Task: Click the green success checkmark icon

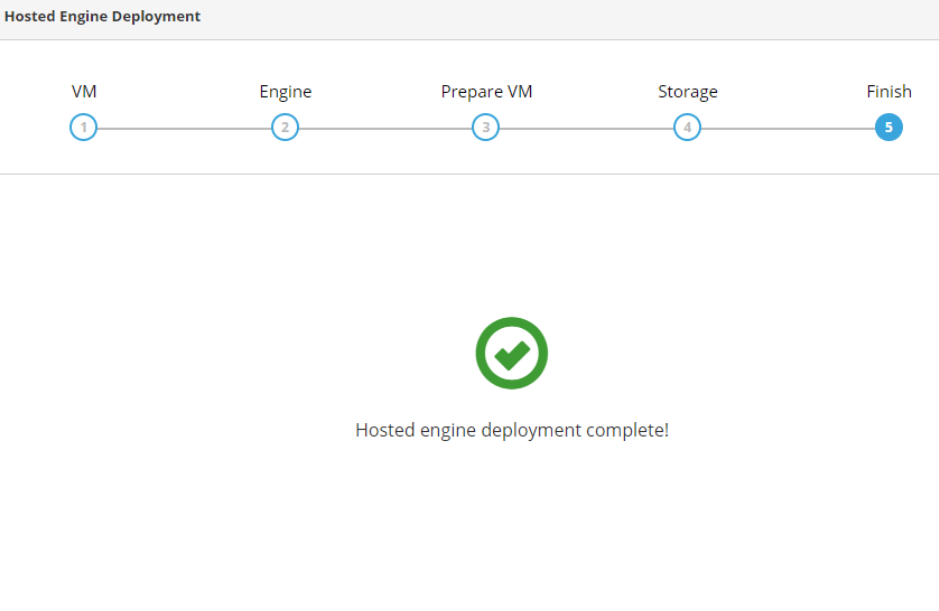Action: pyautogui.click(x=511, y=353)
